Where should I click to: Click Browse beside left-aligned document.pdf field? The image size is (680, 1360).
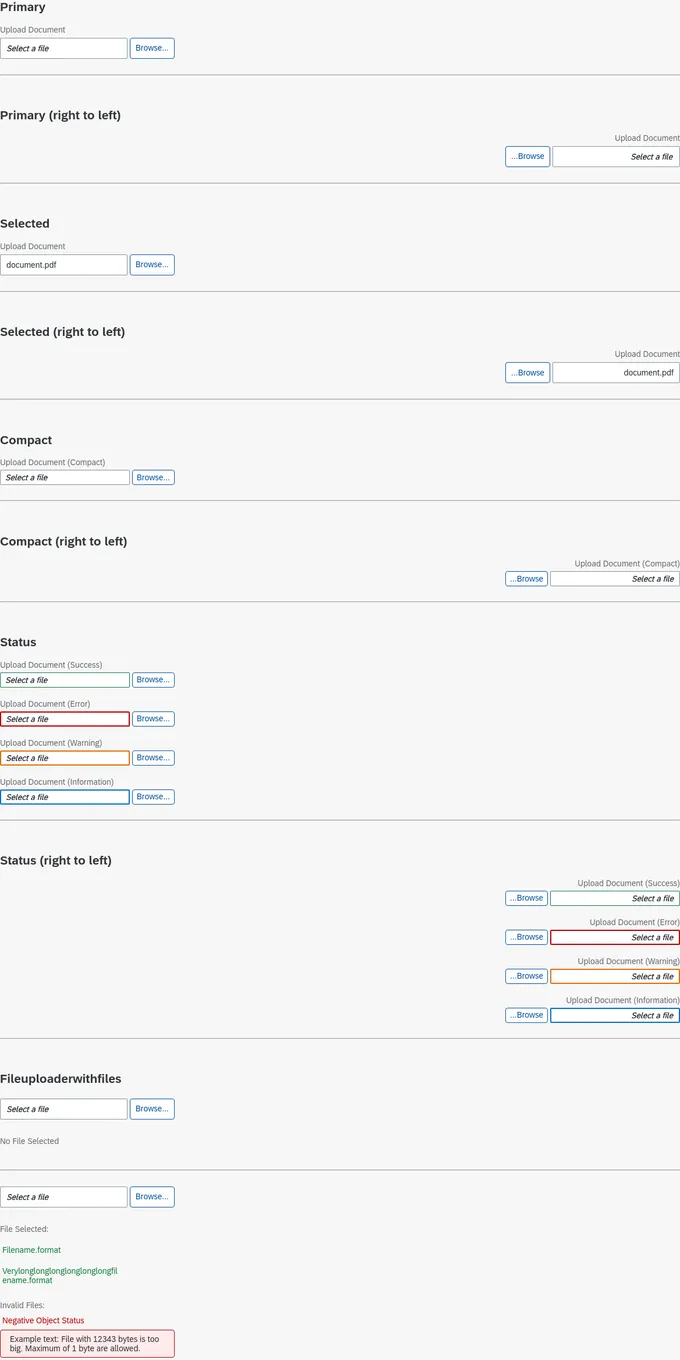click(x=152, y=265)
